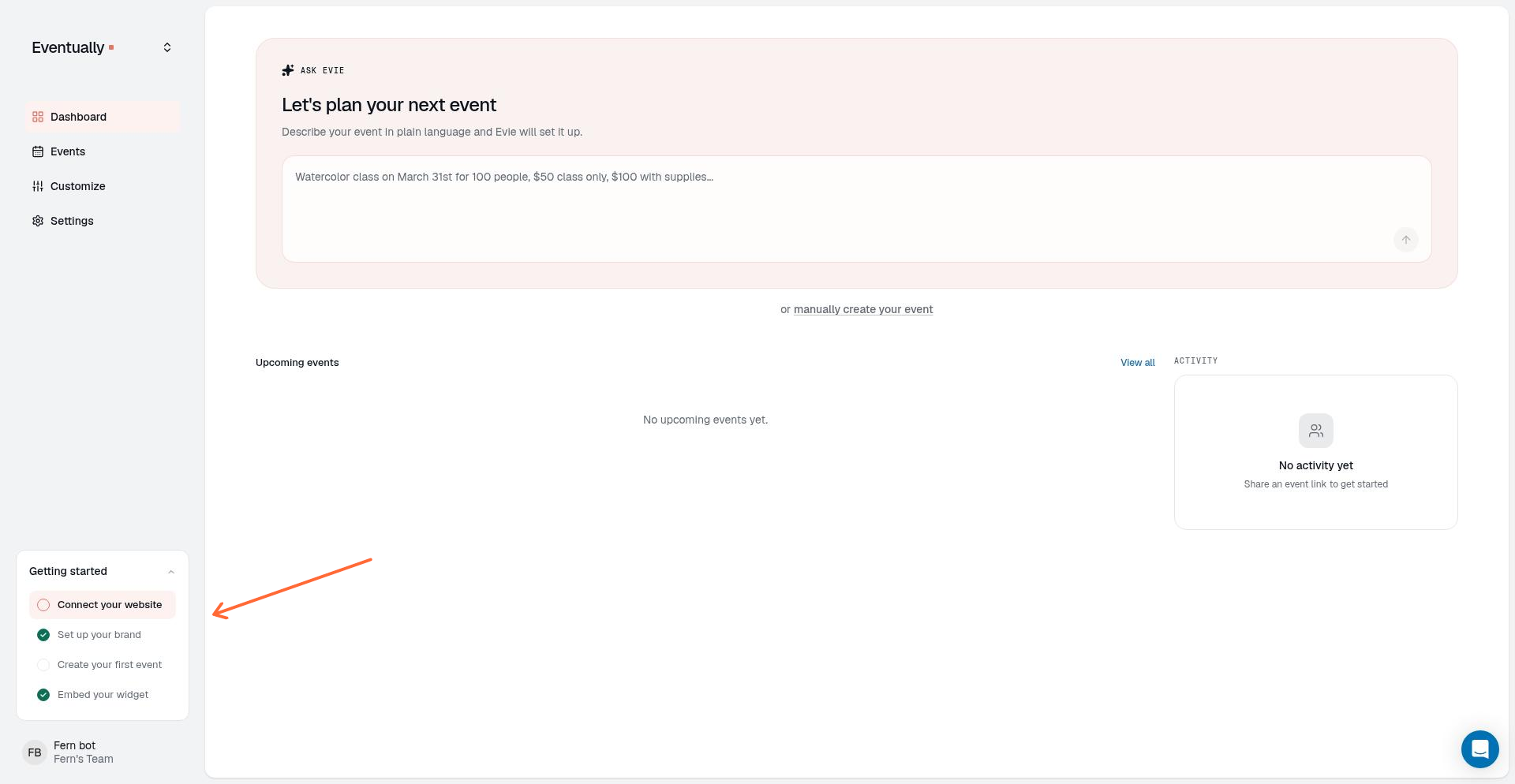Click the Upcoming events heading
The width and height of the screenshot is (1515, 784).
297,363
